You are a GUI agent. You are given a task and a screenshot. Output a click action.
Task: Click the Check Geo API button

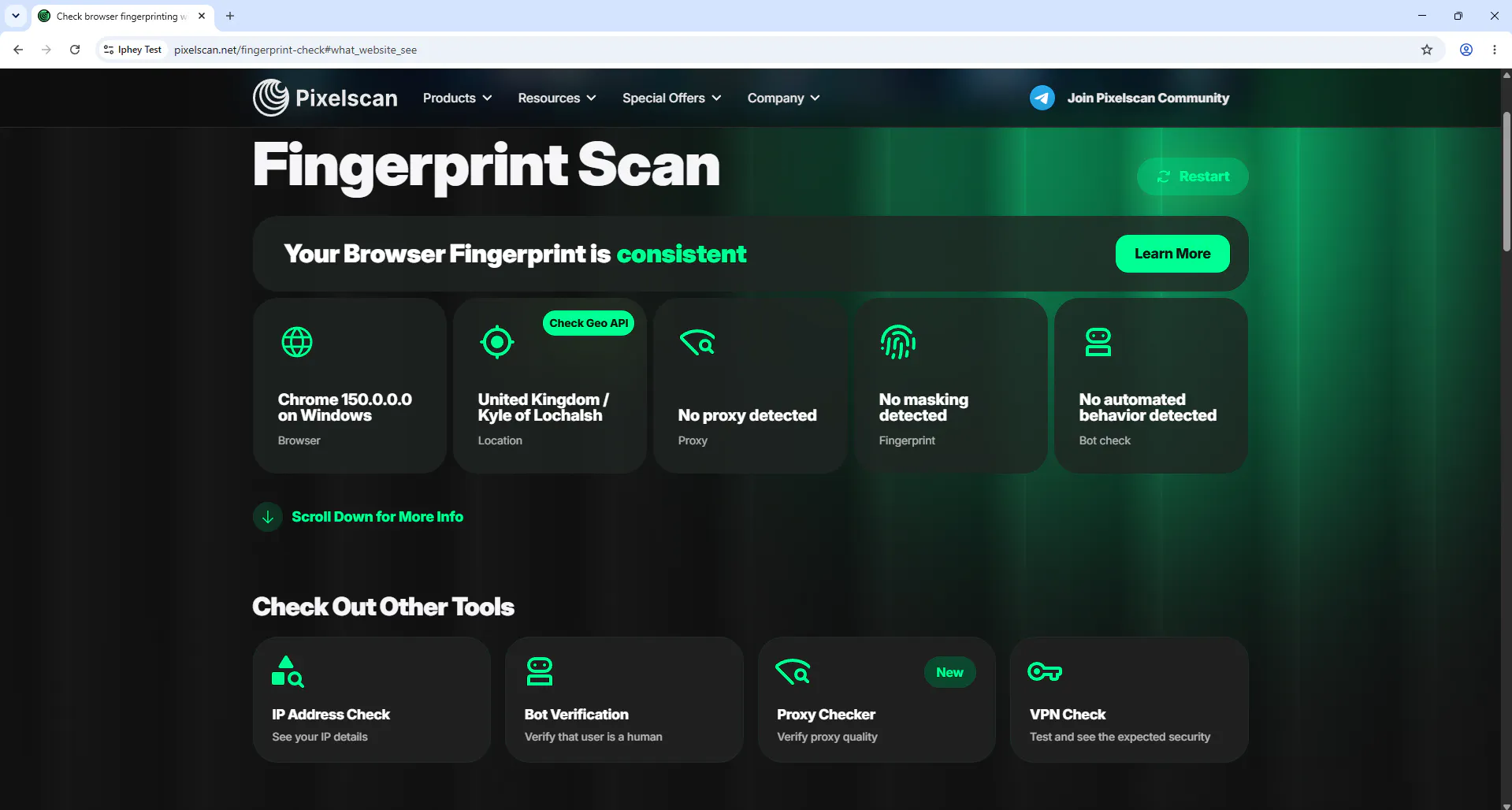589,323
